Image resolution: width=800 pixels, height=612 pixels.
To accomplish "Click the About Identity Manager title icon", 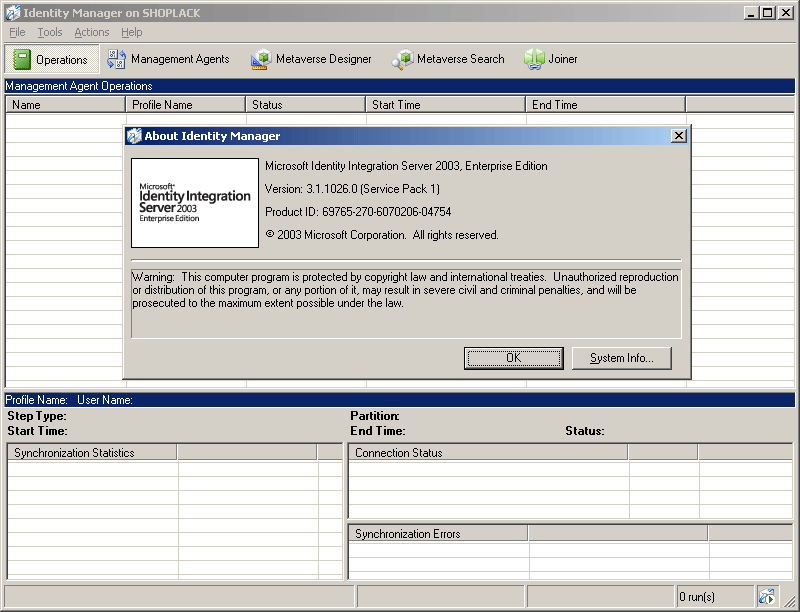I will pos(134,136).
